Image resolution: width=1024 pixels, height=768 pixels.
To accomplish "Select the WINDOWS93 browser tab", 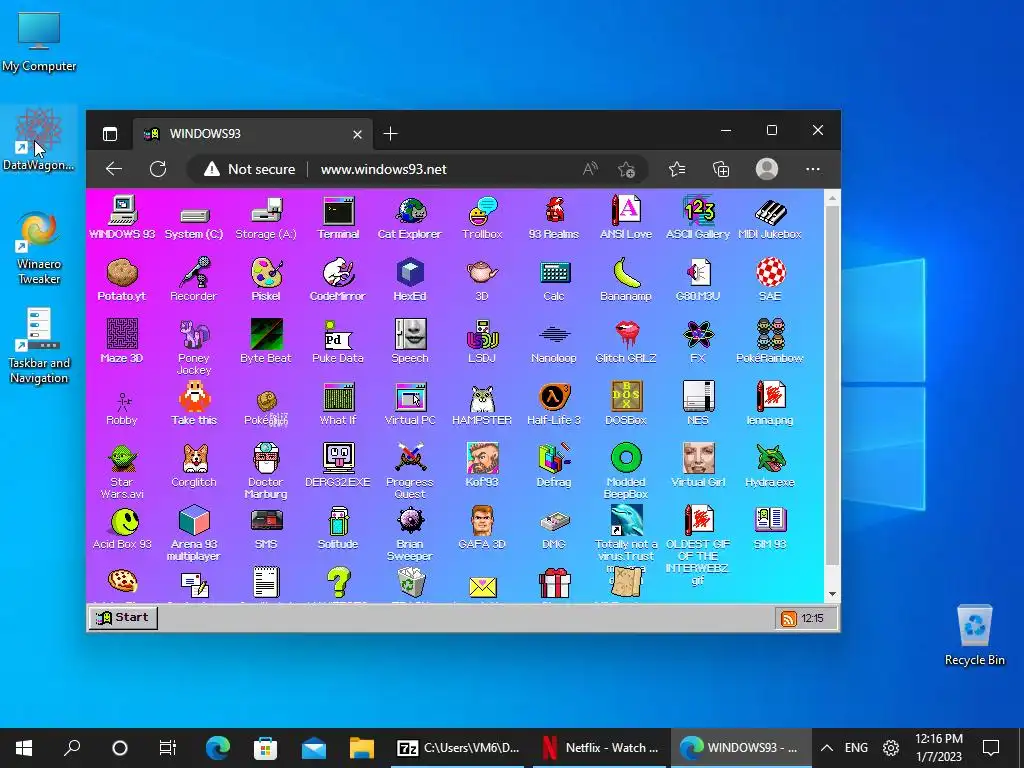I will click(x=253, y=134).
